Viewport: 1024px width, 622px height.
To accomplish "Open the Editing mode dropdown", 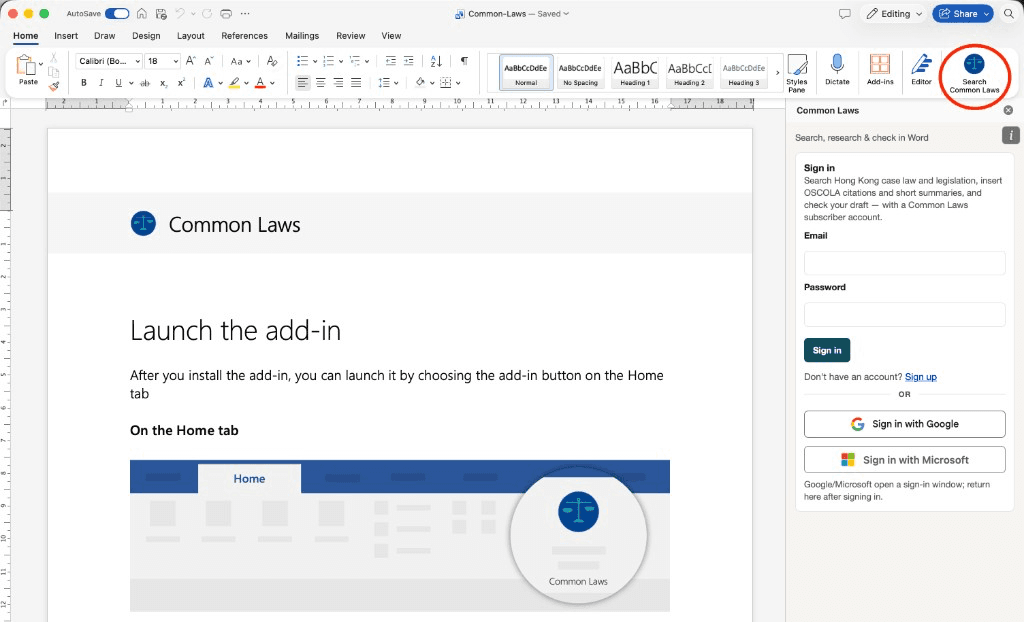I will [894, 14].
